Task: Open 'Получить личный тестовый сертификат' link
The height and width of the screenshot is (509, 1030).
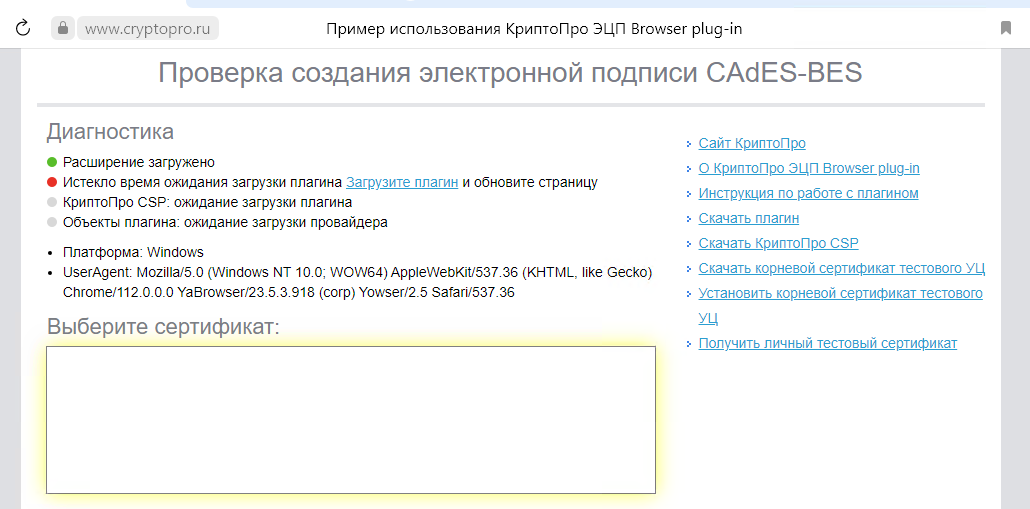Action: tap(827, 343)
